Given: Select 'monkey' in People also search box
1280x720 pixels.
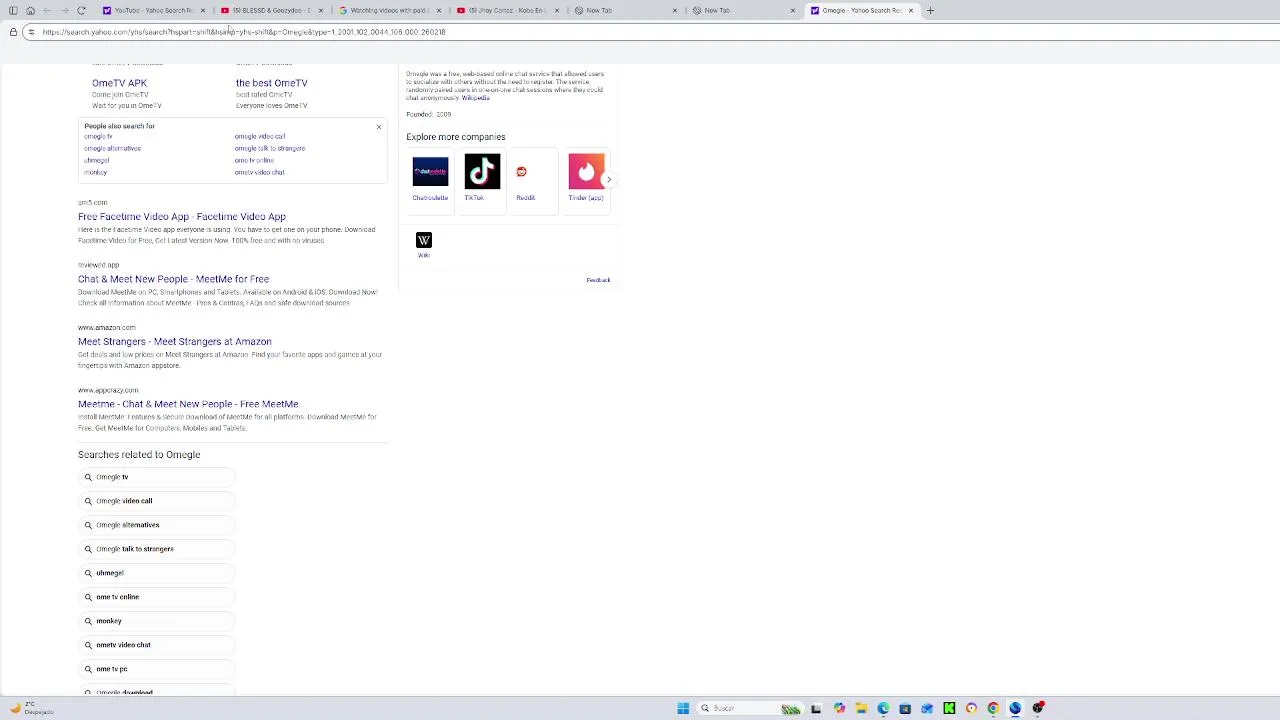Looking at the screenshot, I should pos(95,172).
